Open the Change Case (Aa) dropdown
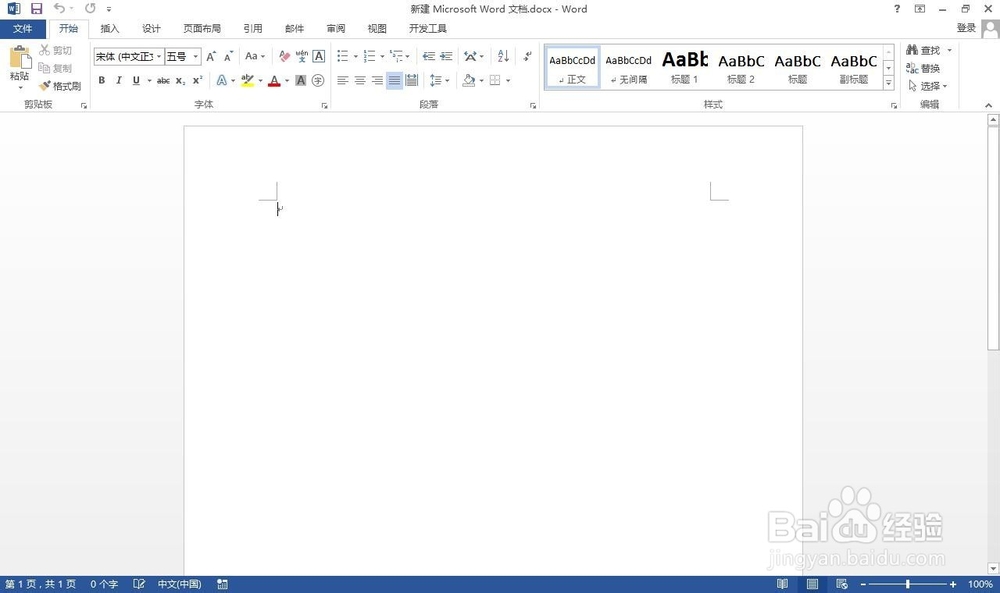Image resolution: width=1000 pixels, height=593 pixels. click(x=254, y=56)
